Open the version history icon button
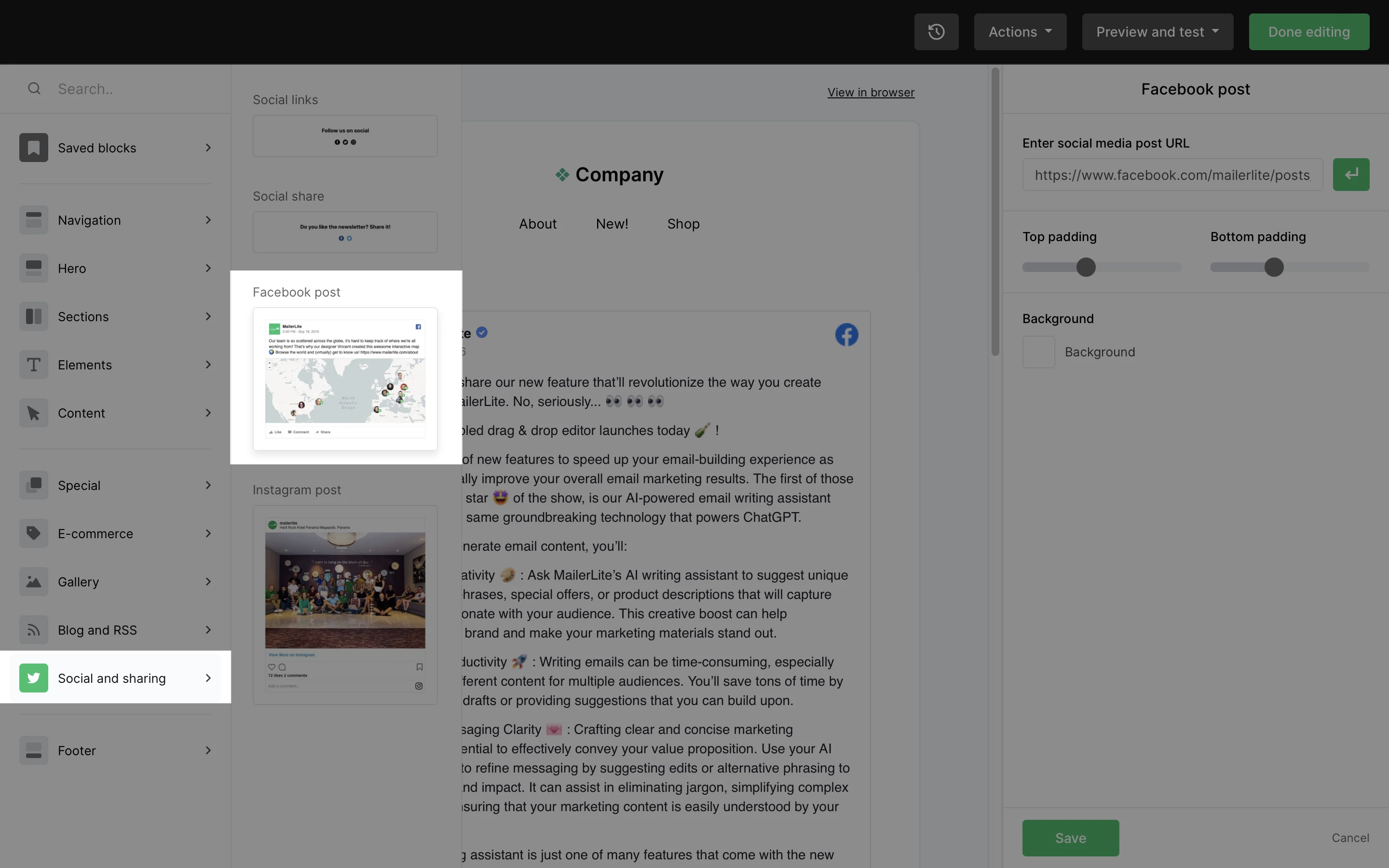Screen dimensions: 1389x868 pos(936,31)
